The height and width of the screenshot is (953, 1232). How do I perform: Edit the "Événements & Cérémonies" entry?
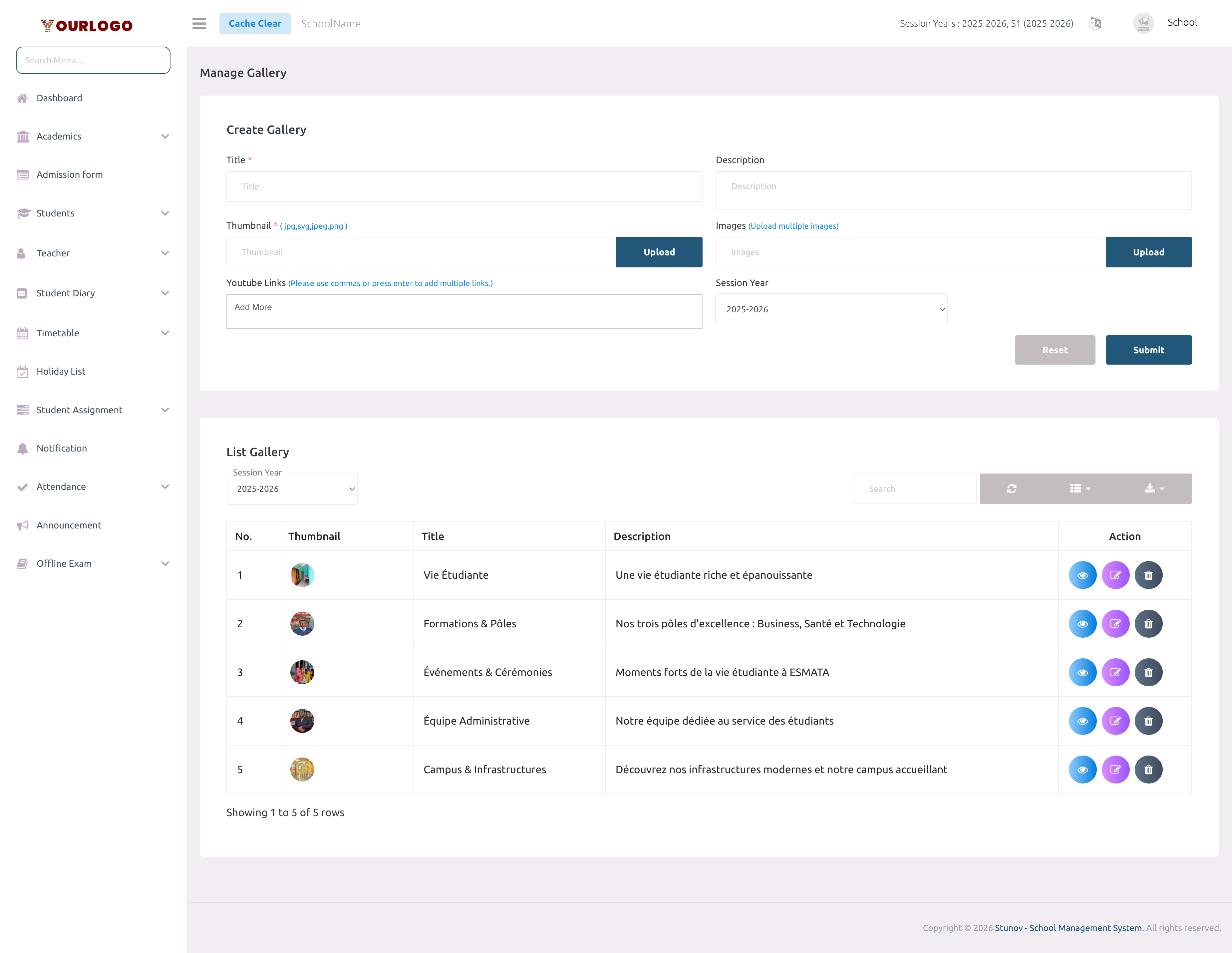click(x=1115, y=672)
